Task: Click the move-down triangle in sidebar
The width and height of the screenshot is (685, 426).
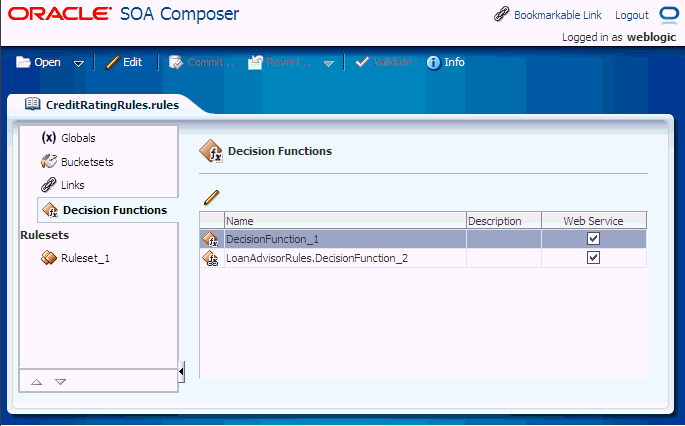Action: pyautogui.click(x=60, y=382)
